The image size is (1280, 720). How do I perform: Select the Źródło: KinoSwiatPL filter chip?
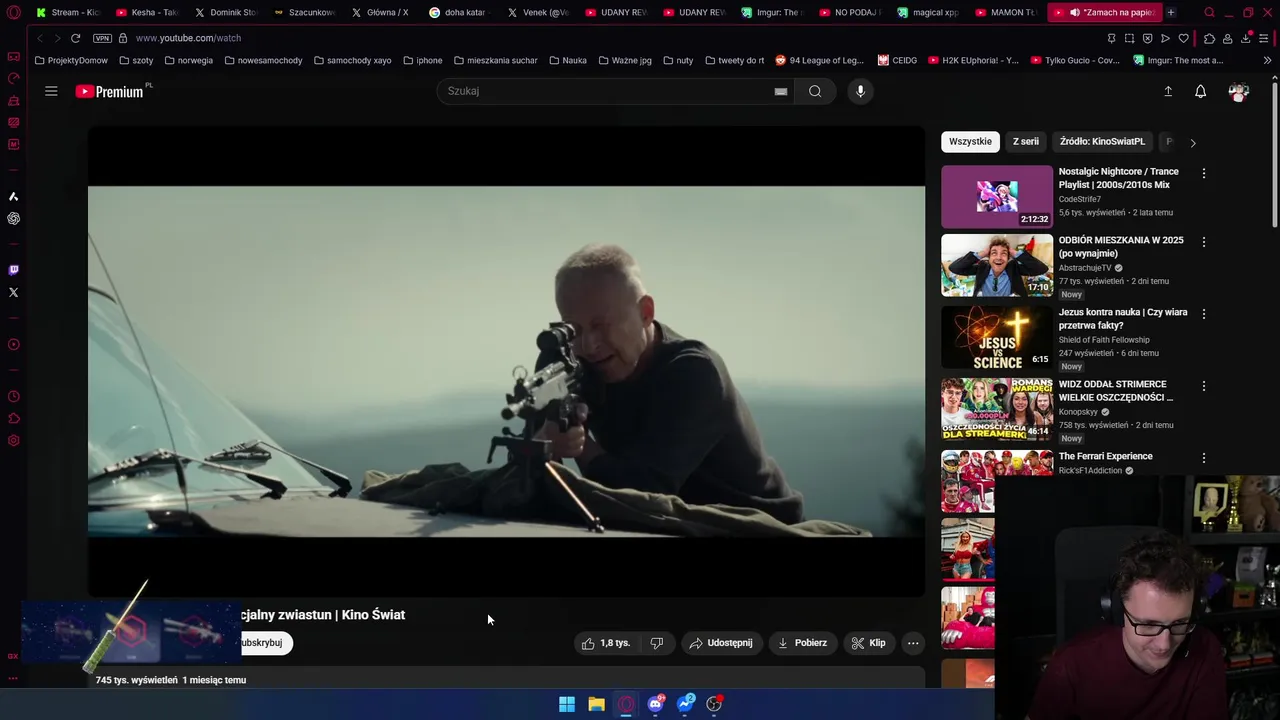[1102, 141]
